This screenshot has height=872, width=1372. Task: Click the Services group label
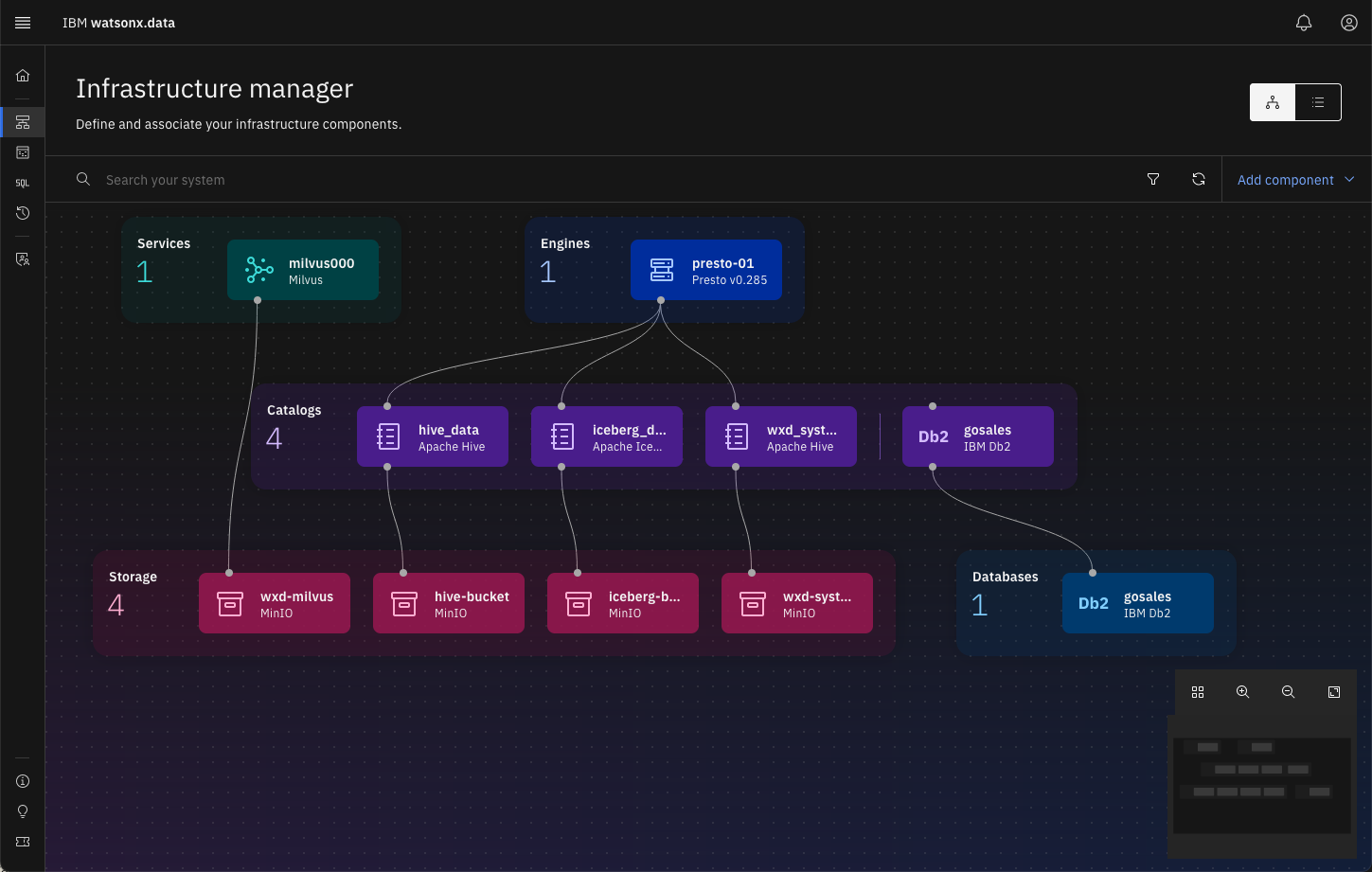pos(164,243)
